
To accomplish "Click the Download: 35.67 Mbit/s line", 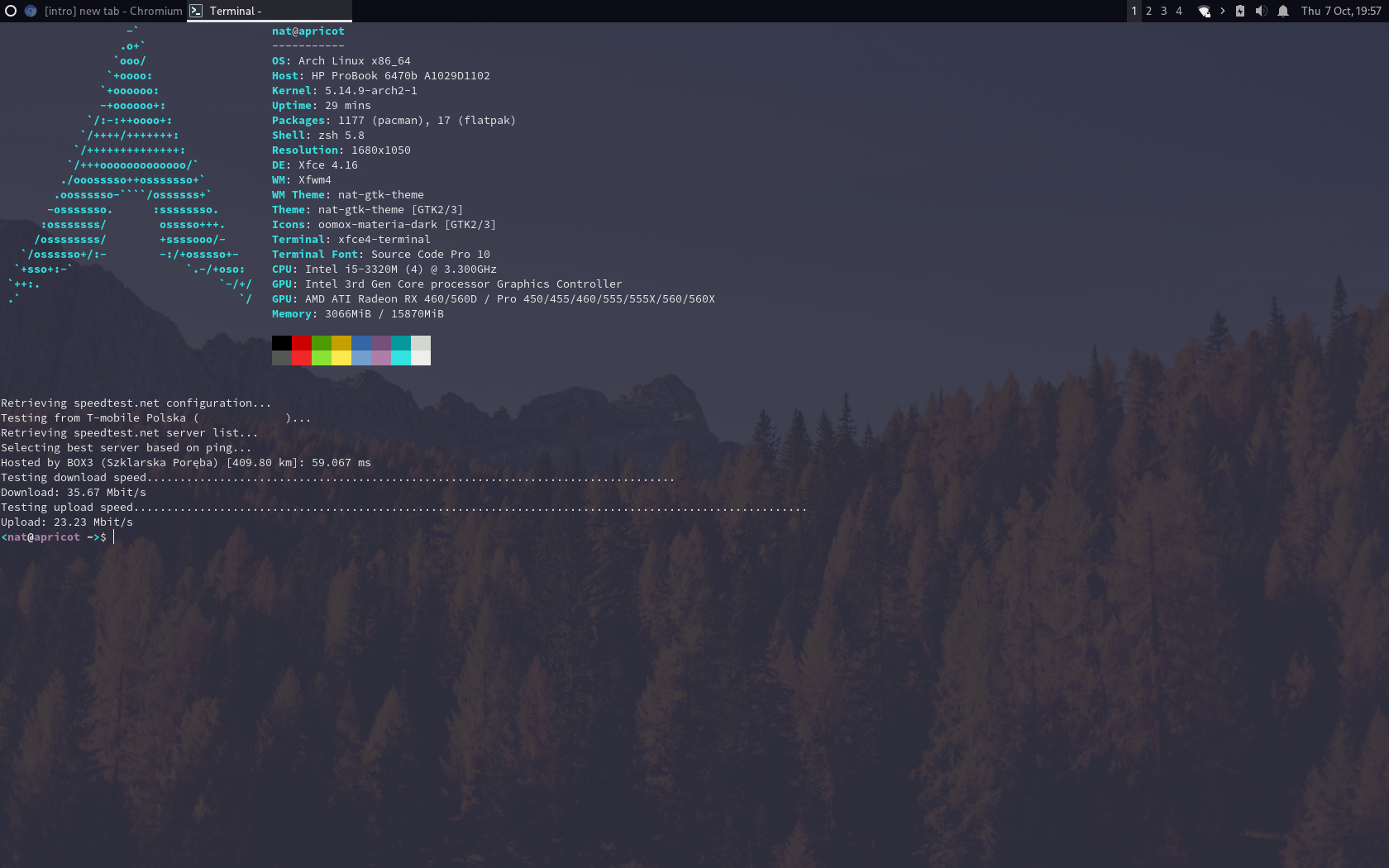I will (74, 493).
